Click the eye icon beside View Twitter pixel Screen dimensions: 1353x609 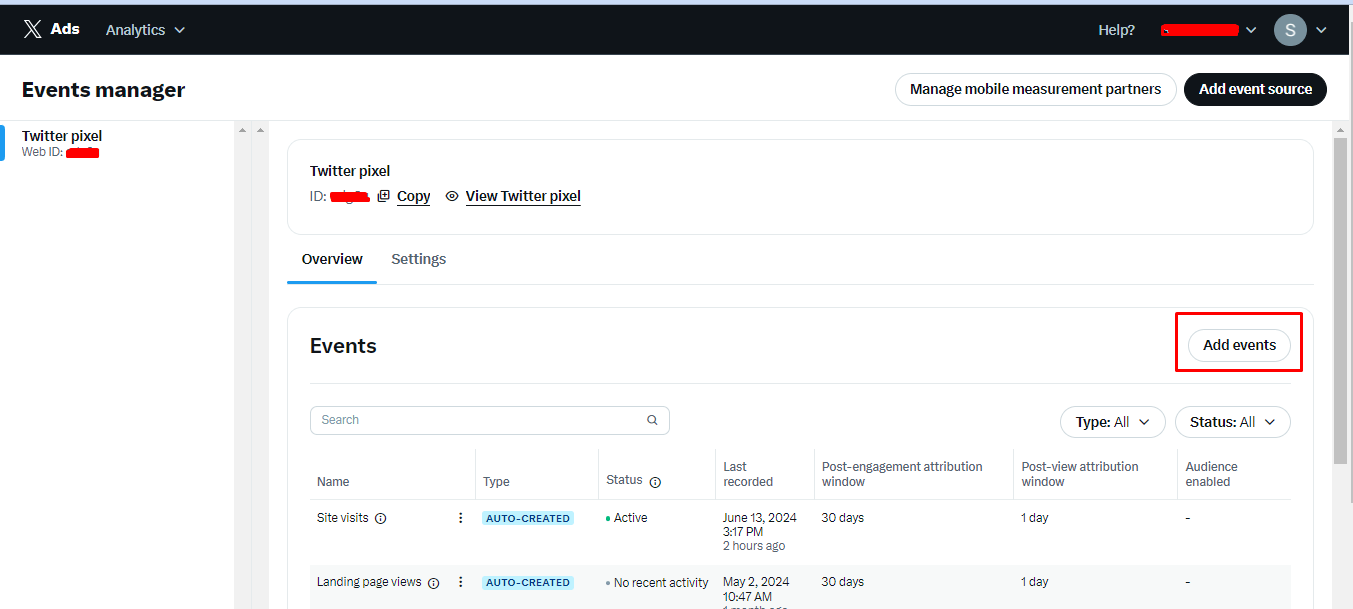[x=452, y=196]
